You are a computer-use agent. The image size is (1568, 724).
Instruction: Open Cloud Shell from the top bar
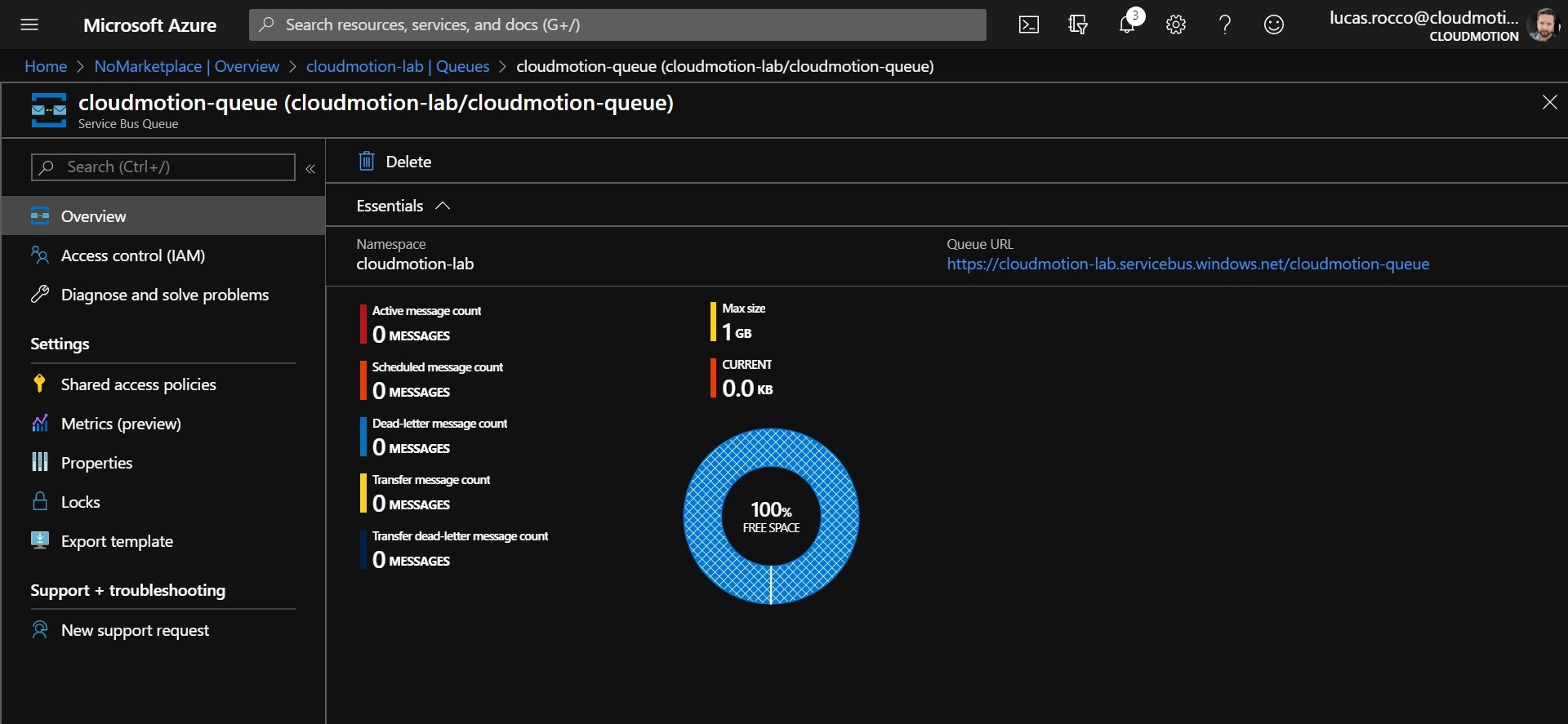1029,24
